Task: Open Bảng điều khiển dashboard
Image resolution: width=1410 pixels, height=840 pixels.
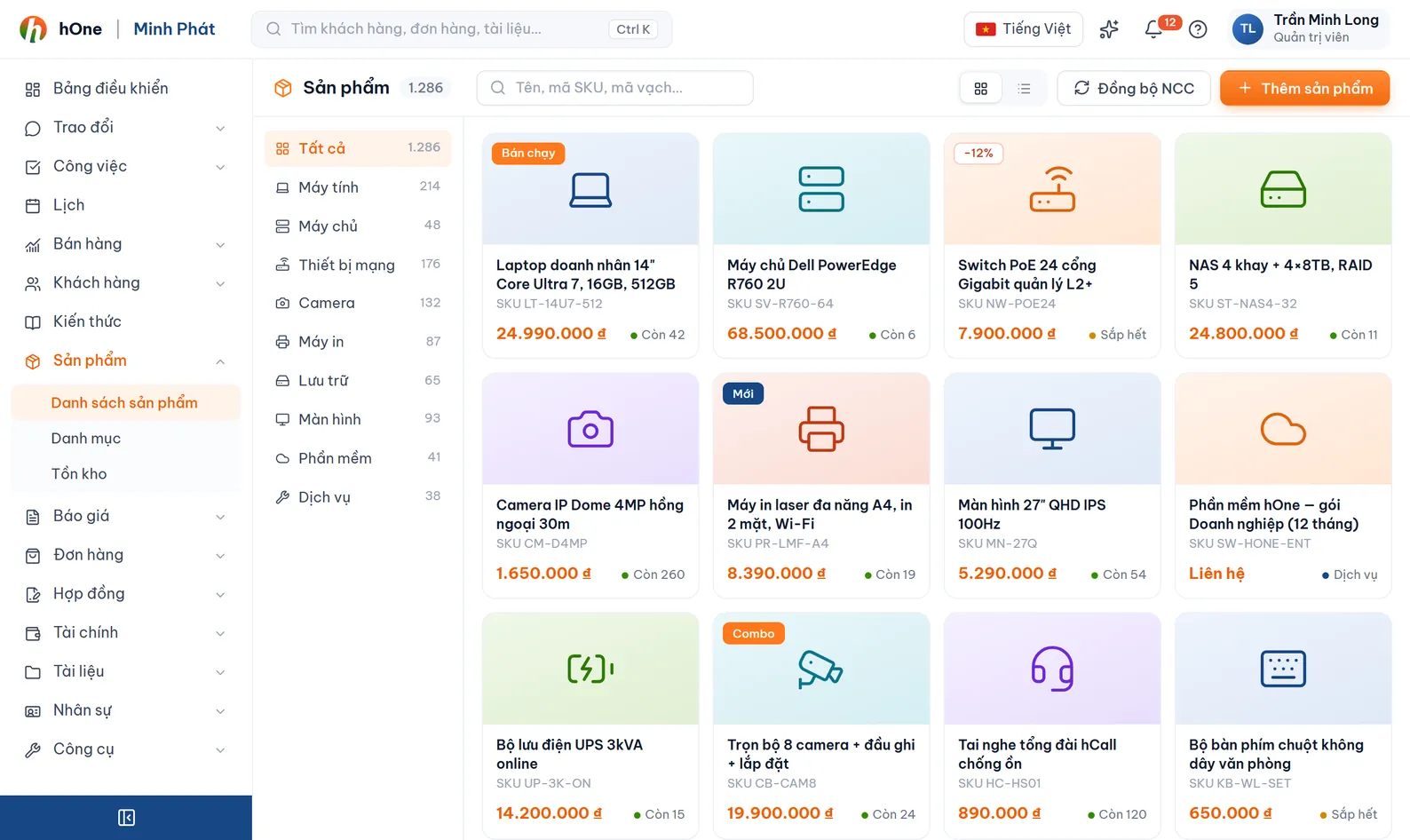Action: pos(126,89)
